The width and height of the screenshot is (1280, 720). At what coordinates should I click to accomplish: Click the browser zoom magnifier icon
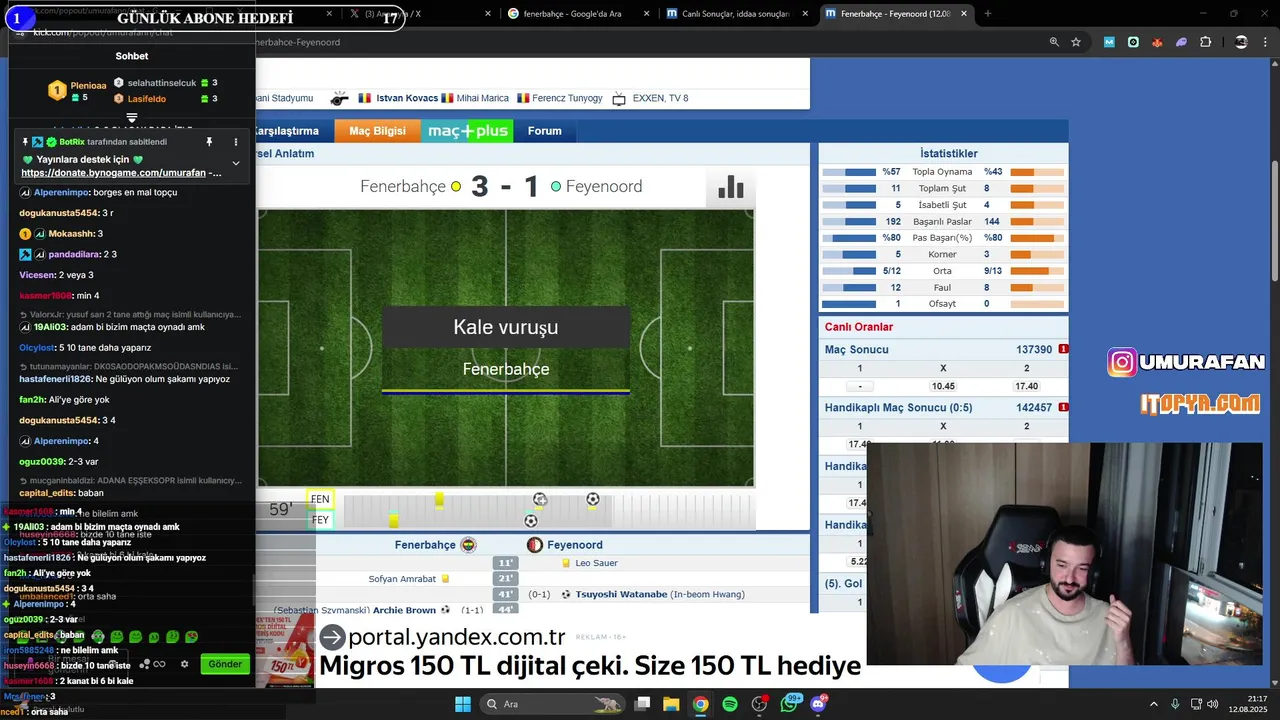[1054, 42]
